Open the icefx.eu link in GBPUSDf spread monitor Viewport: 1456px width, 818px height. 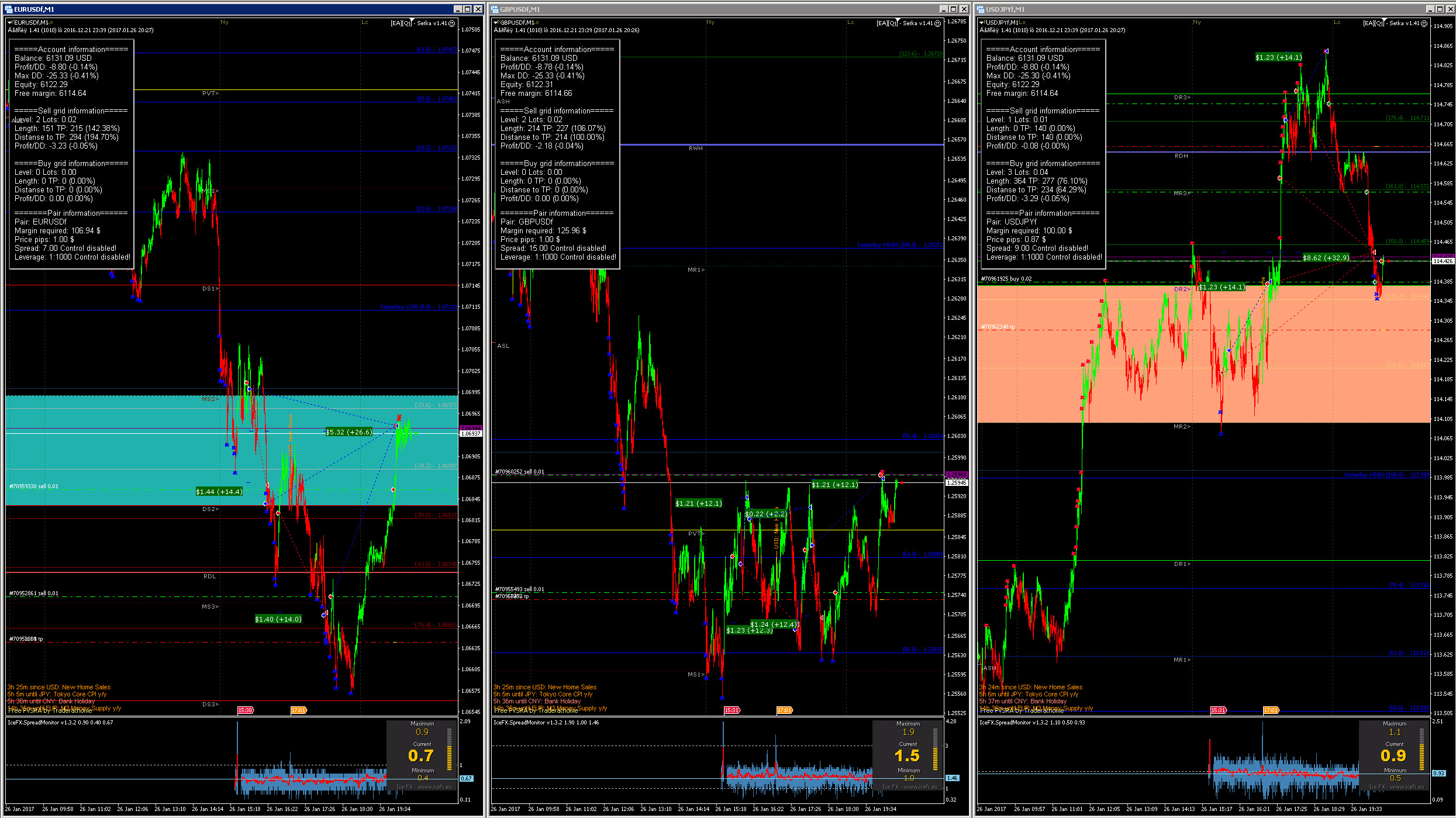[910, 787]
